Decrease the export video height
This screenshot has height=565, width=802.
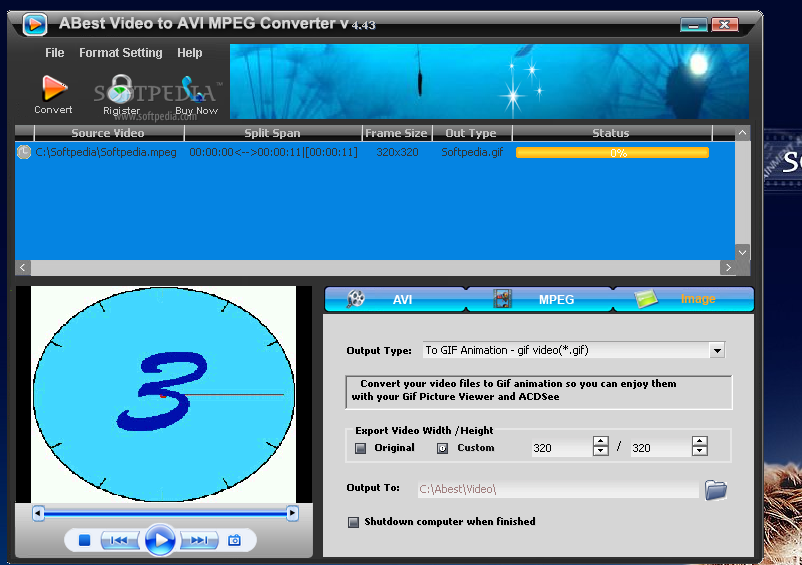coord(700,451)
